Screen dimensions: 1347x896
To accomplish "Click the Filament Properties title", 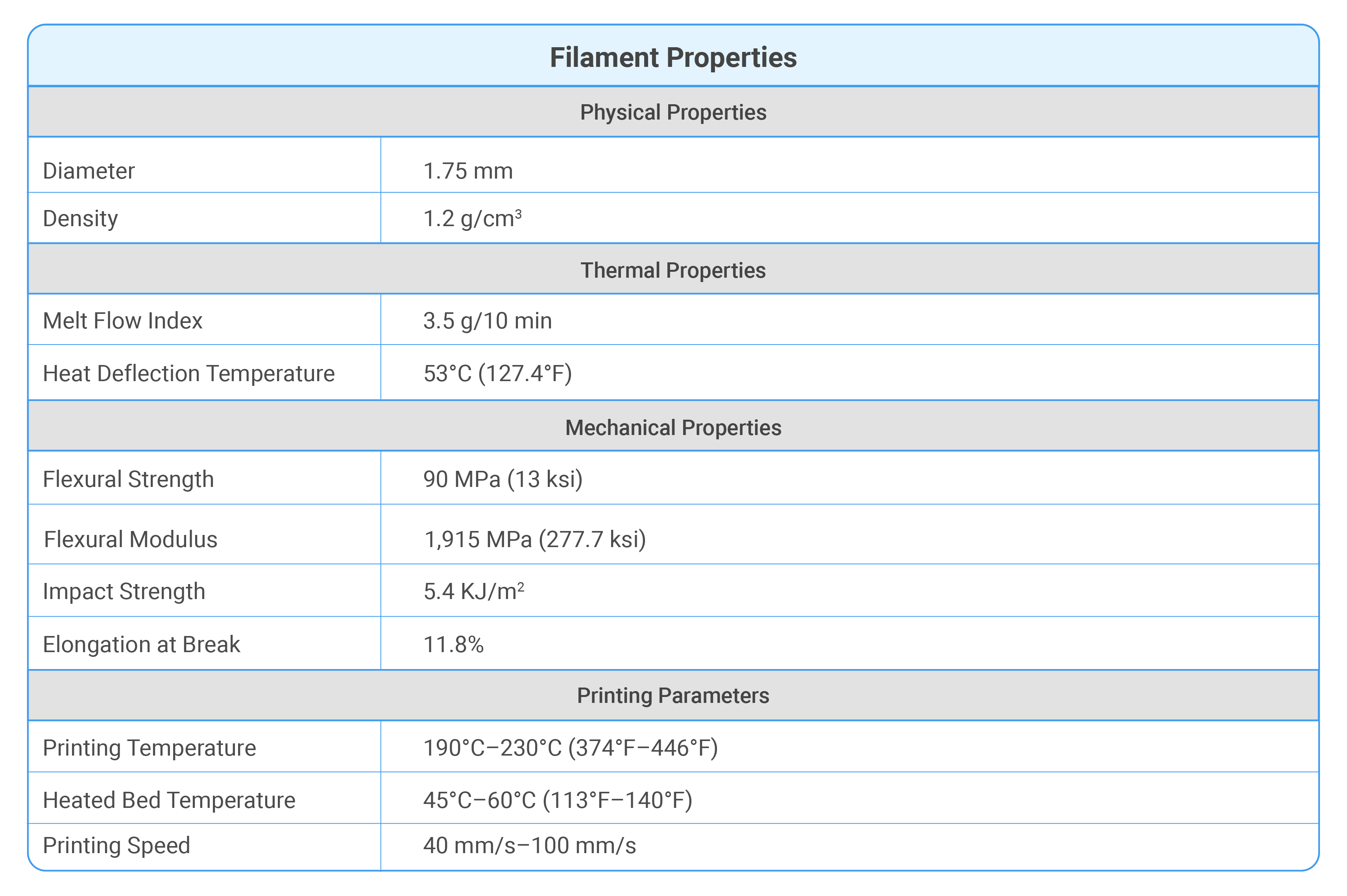I will point(673,58).
